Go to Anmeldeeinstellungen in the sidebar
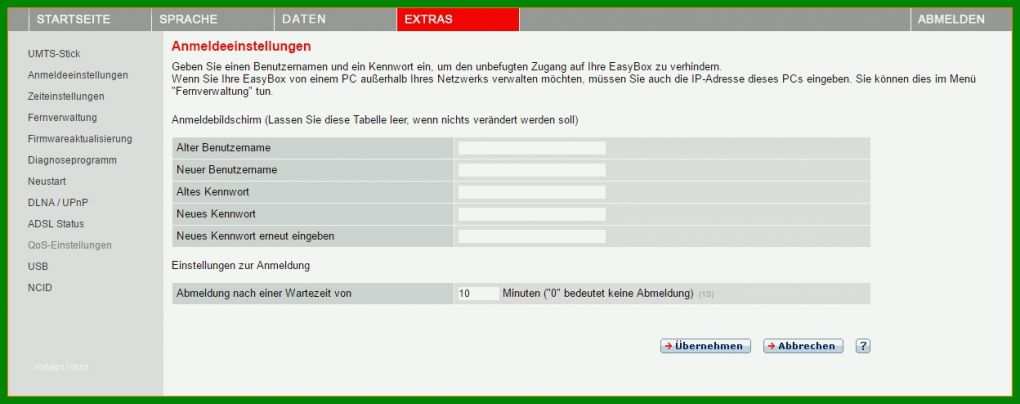This screenshot has width=1020, height=404. [78, 75]
